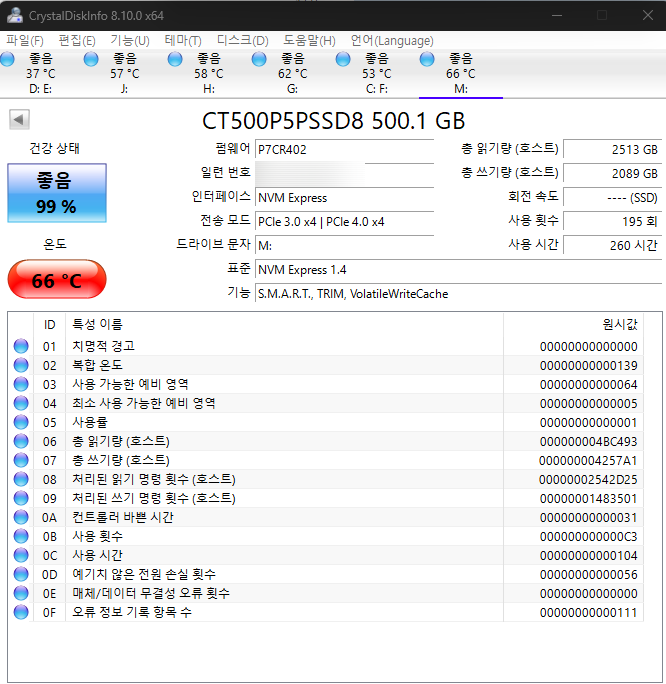Select the J: disk tab
Image resolution: width=666 pixels, height=684 pixels.
pos(125,73)
